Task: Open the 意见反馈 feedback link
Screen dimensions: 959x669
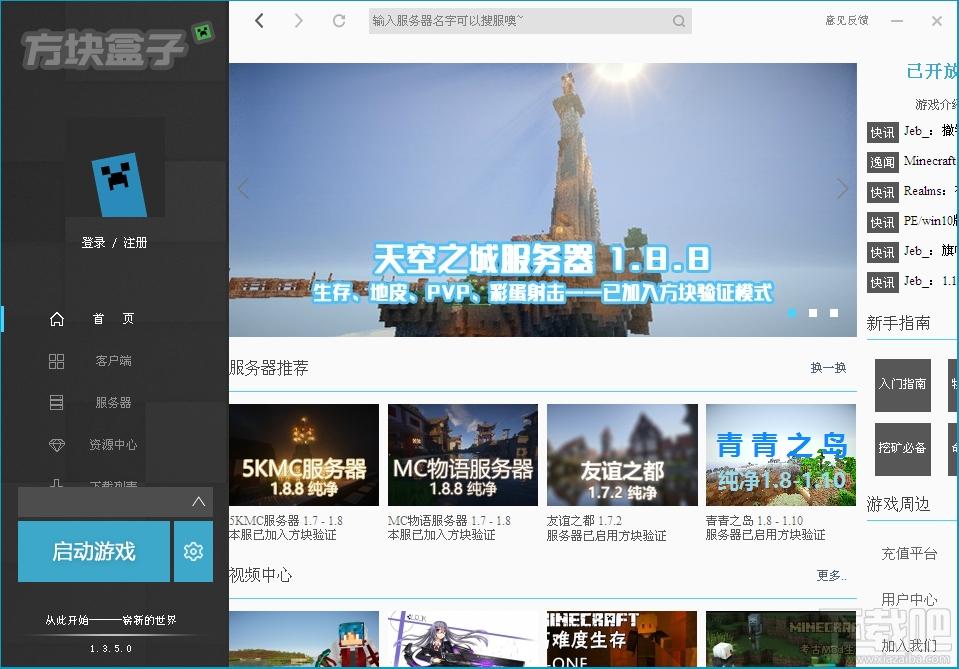Action: coord(846,20)
